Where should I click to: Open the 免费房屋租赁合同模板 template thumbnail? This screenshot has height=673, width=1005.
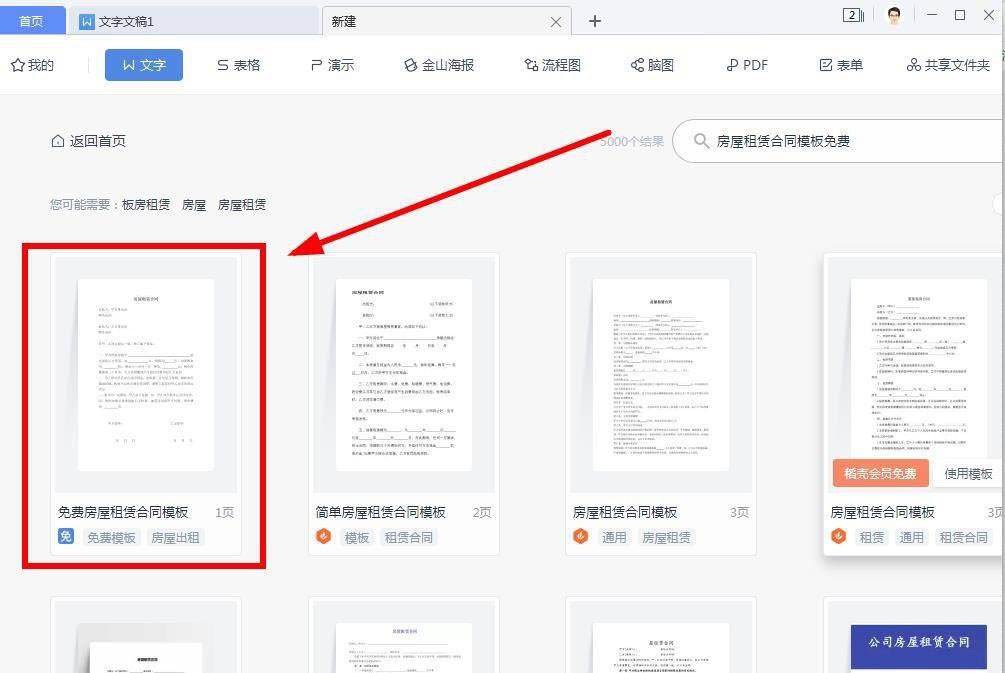click(147, 376)
